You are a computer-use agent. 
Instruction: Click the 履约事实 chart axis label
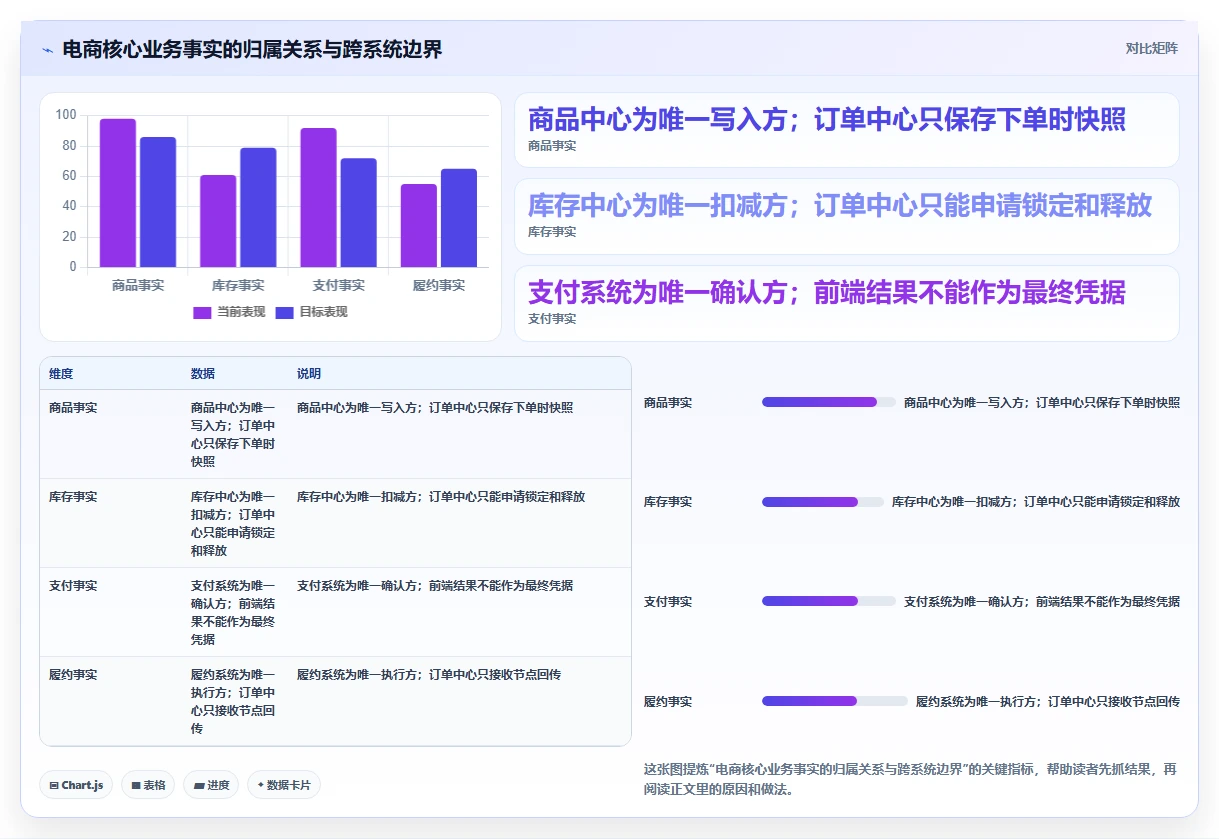[x=439, y=286]
